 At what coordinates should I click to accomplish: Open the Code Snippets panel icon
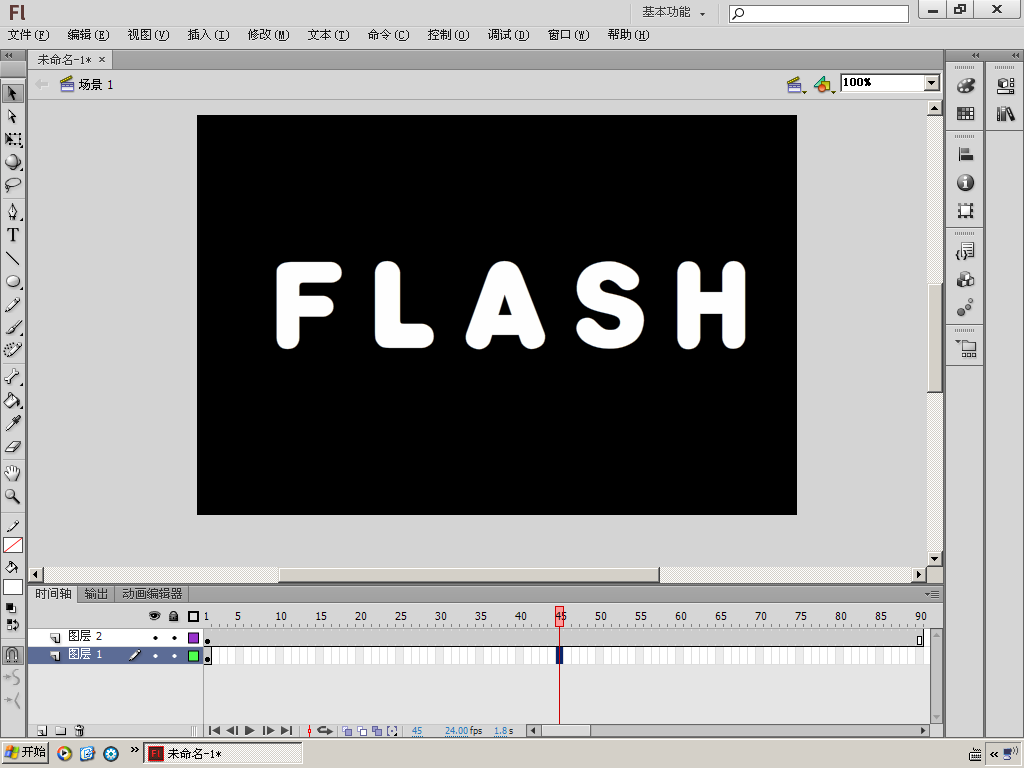click(965, 252)
